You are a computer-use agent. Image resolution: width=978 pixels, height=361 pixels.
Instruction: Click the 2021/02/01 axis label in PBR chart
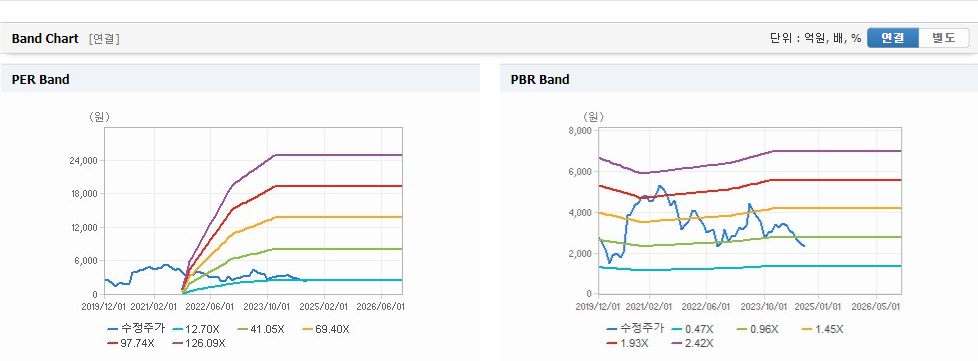tap(649, 307)
